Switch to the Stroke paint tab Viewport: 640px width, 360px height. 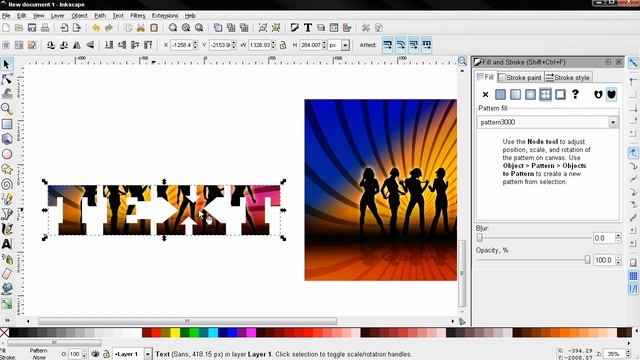(520, 77)
